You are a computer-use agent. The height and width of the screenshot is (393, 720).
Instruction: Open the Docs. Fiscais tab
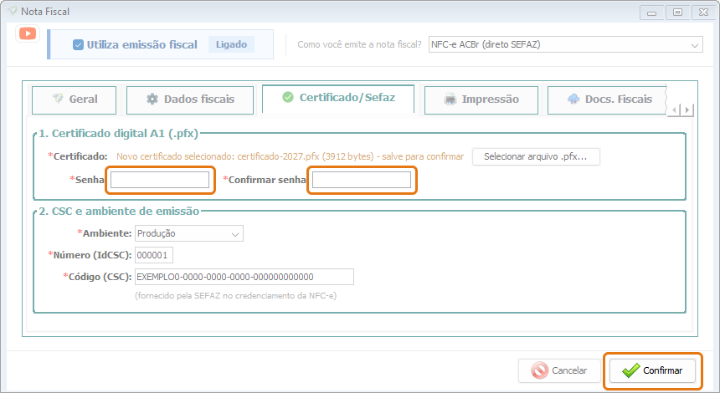click(x=607, y=100)
